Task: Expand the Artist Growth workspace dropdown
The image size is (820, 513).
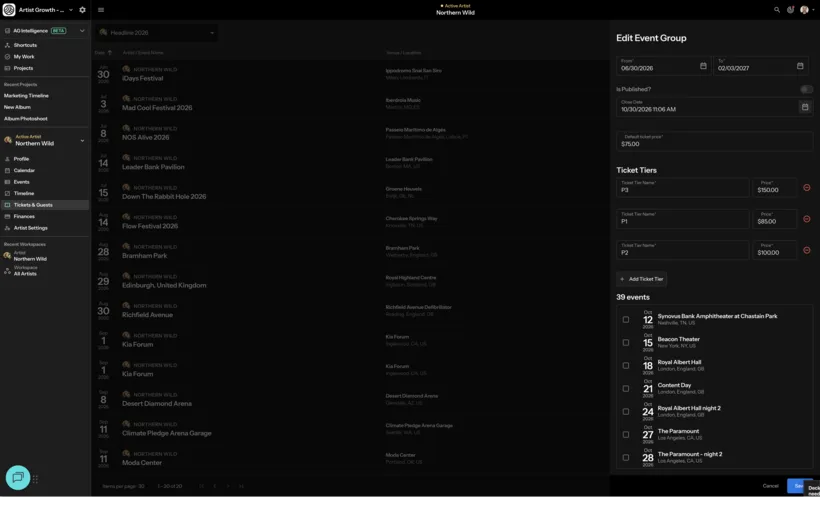Action: tap(71, 10)
